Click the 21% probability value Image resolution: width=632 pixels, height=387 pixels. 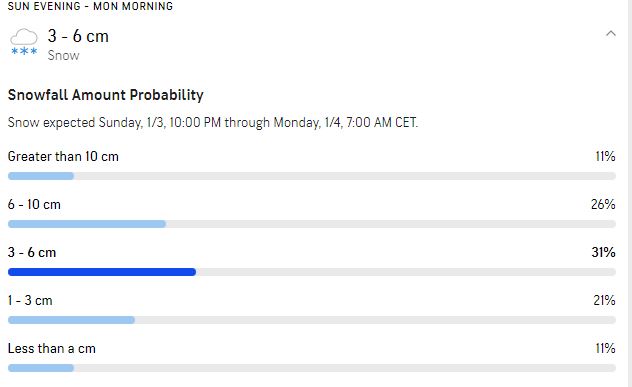[x=604, y=300]
